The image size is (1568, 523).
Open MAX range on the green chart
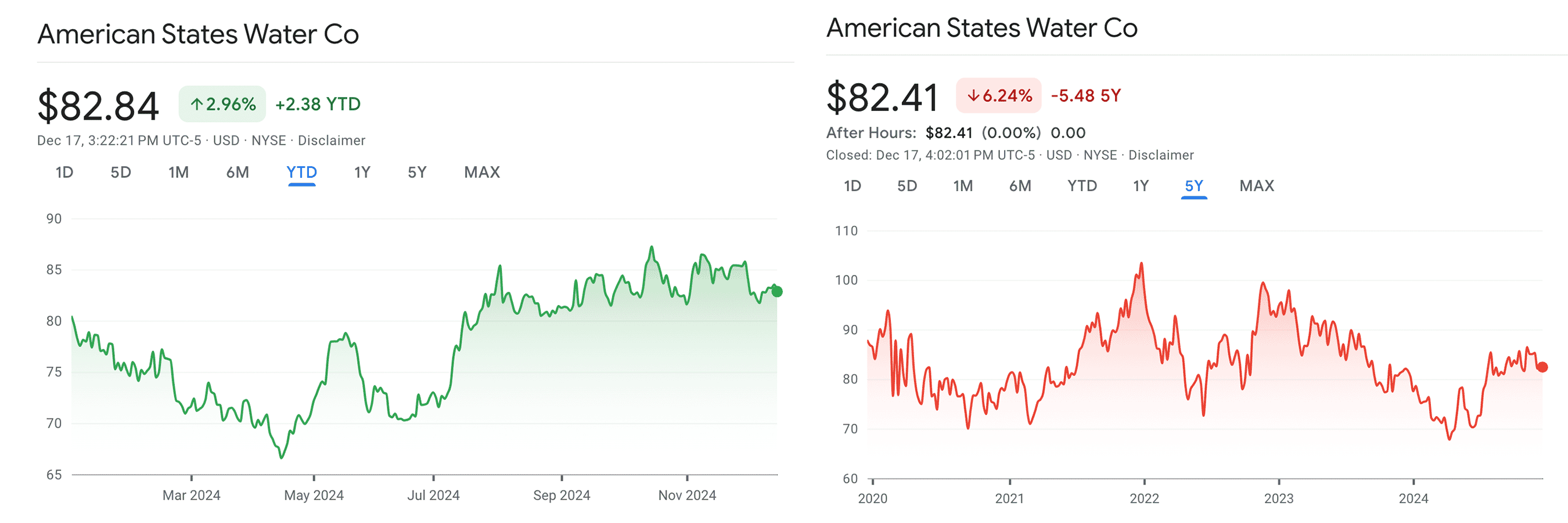[x=481, y=173]
